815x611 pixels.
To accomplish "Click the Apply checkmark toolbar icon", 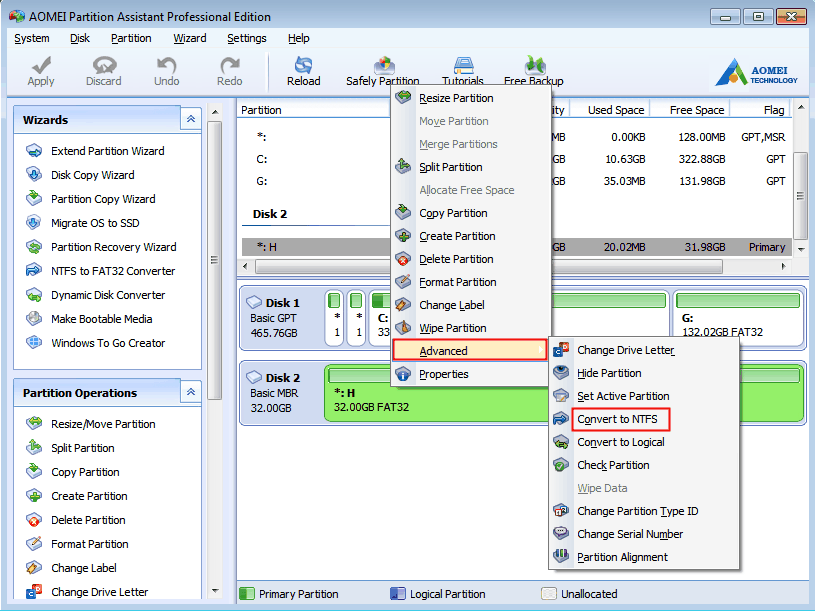I will [x=41, y=65].
